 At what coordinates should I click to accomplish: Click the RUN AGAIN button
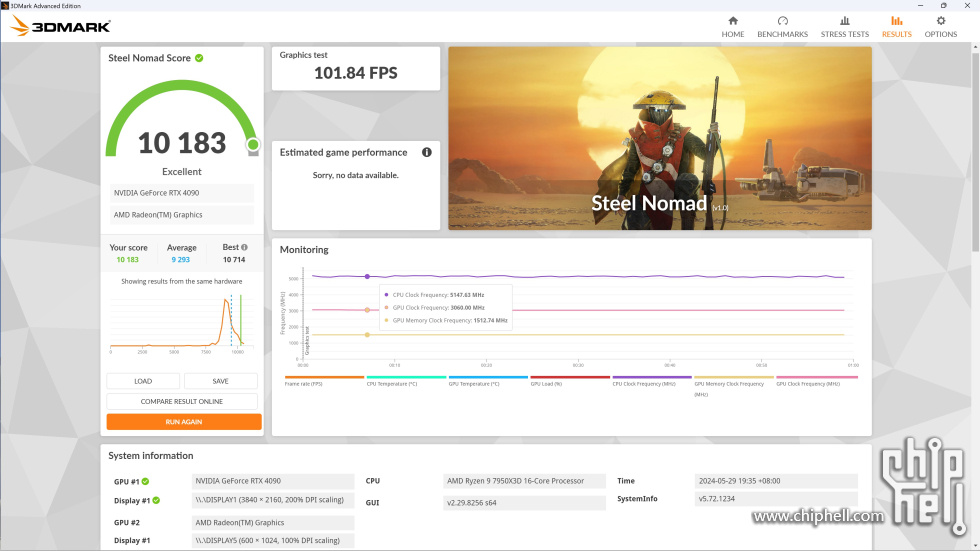point(184,422)
